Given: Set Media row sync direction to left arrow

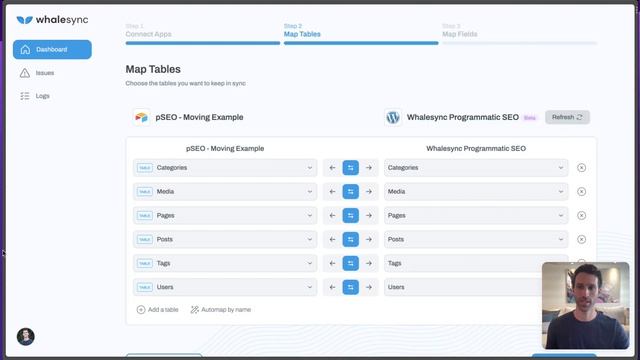Looking at the screenshot, I should pos(332,191).
